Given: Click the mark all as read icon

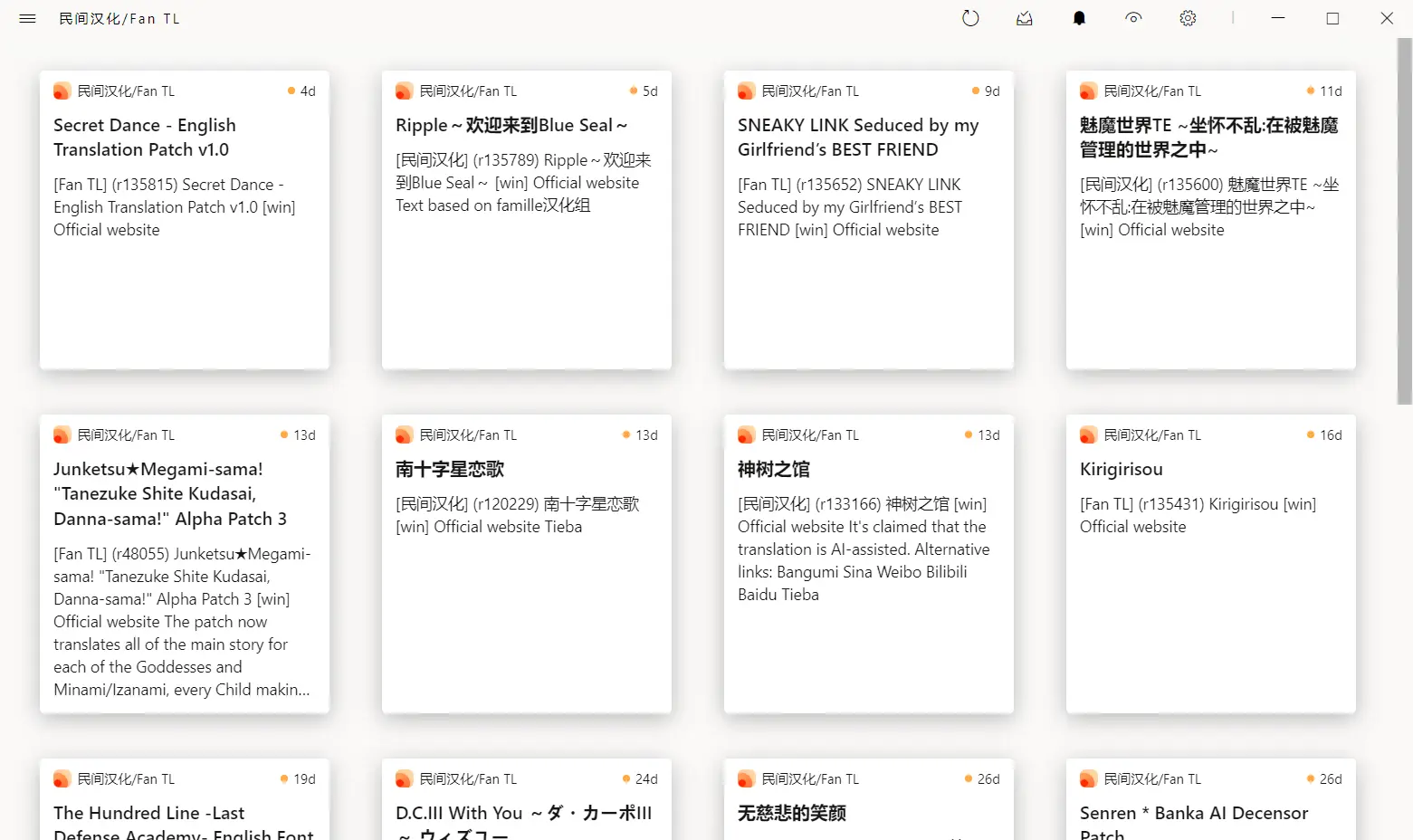Looking at the screenshot, I should 1025,18.
